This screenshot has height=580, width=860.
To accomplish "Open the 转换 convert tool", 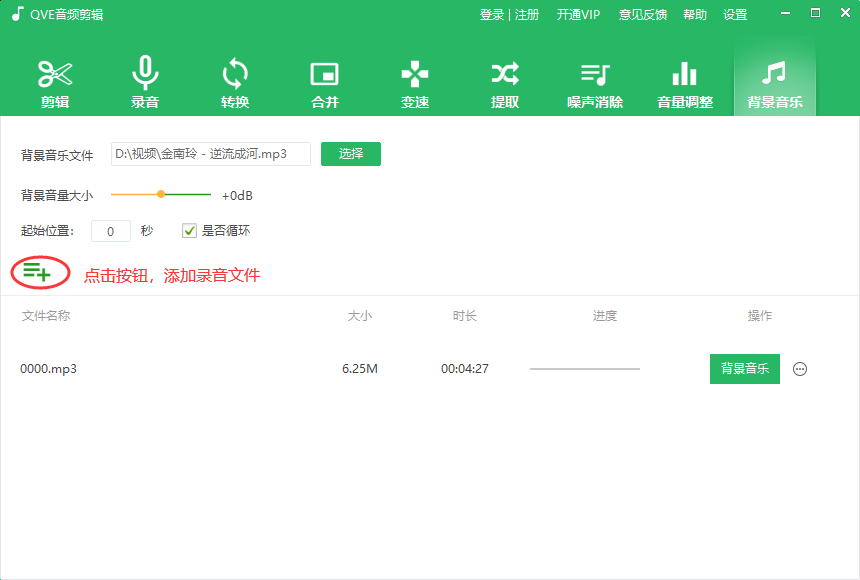I will point(235,83).
